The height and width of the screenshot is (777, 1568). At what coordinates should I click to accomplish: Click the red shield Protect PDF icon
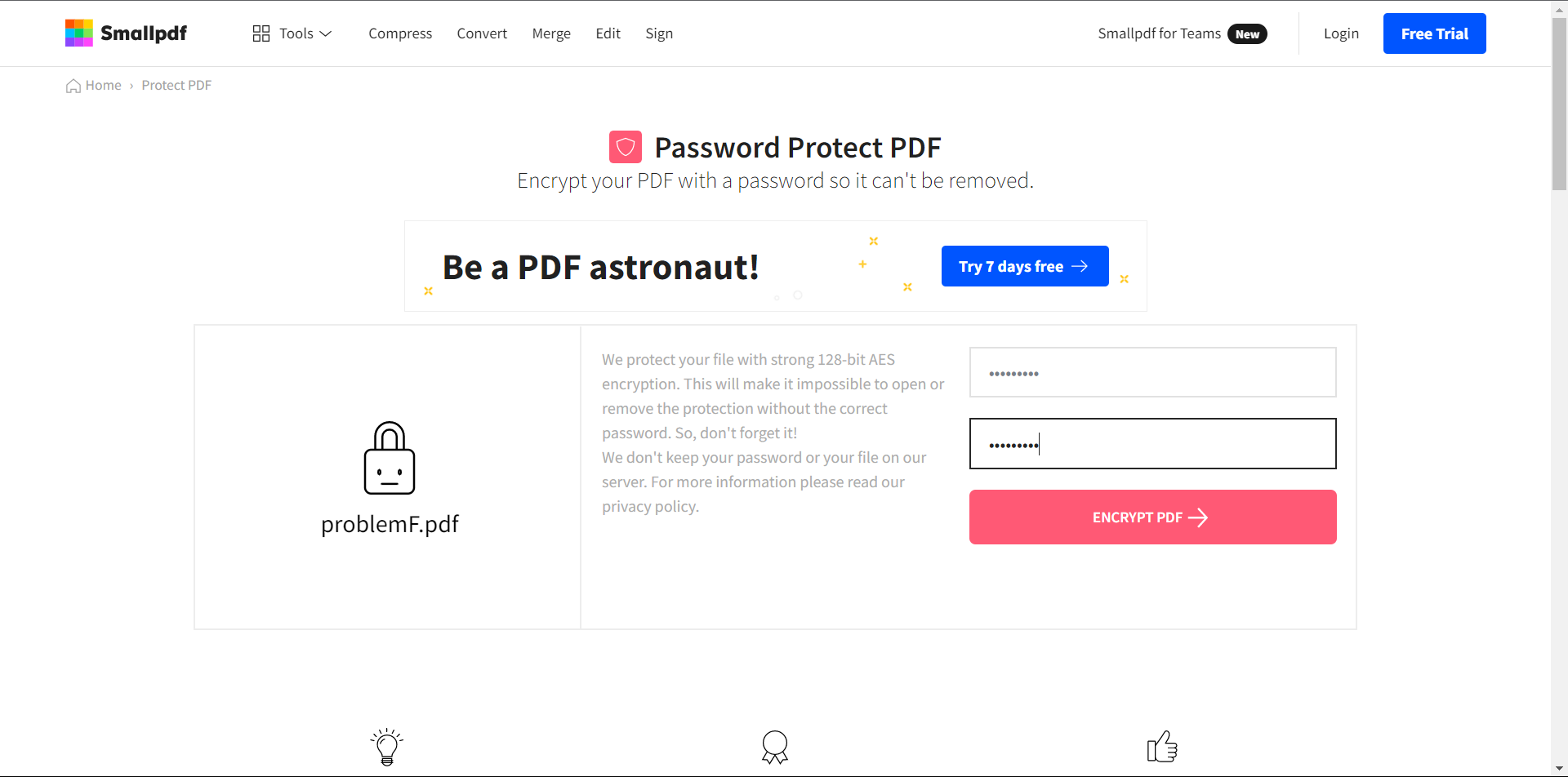click(626, 147)
